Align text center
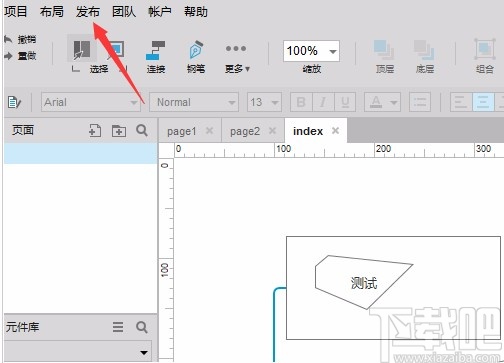504x363 pixels. click(x=483, y=102)
